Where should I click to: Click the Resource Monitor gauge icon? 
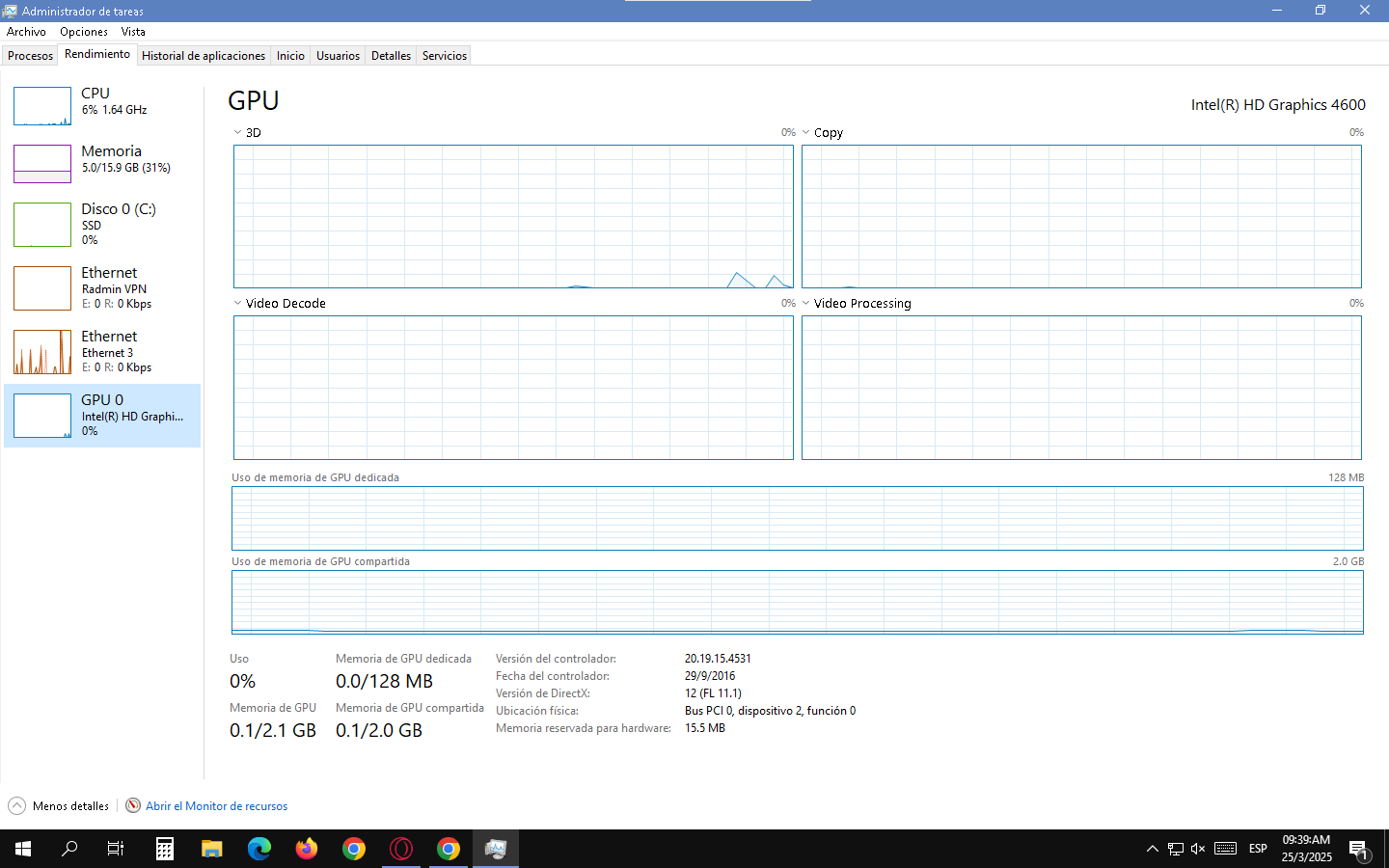point(133,806)
